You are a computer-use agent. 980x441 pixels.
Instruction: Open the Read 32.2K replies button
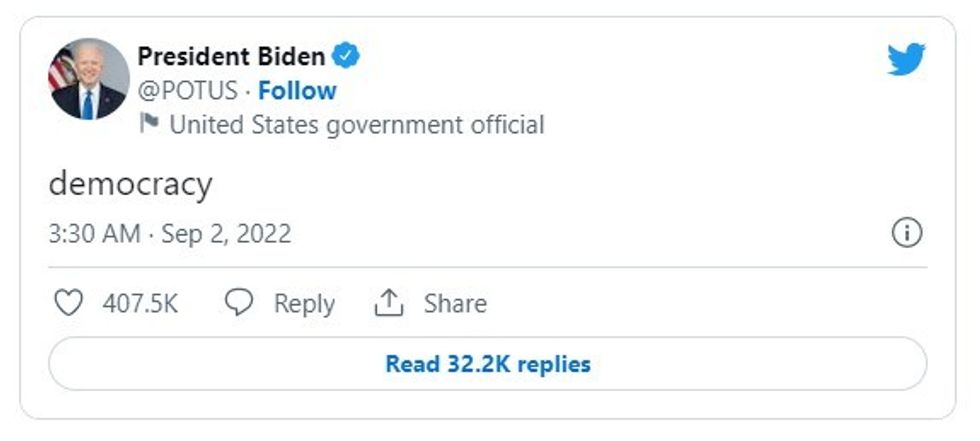point(488,364)
